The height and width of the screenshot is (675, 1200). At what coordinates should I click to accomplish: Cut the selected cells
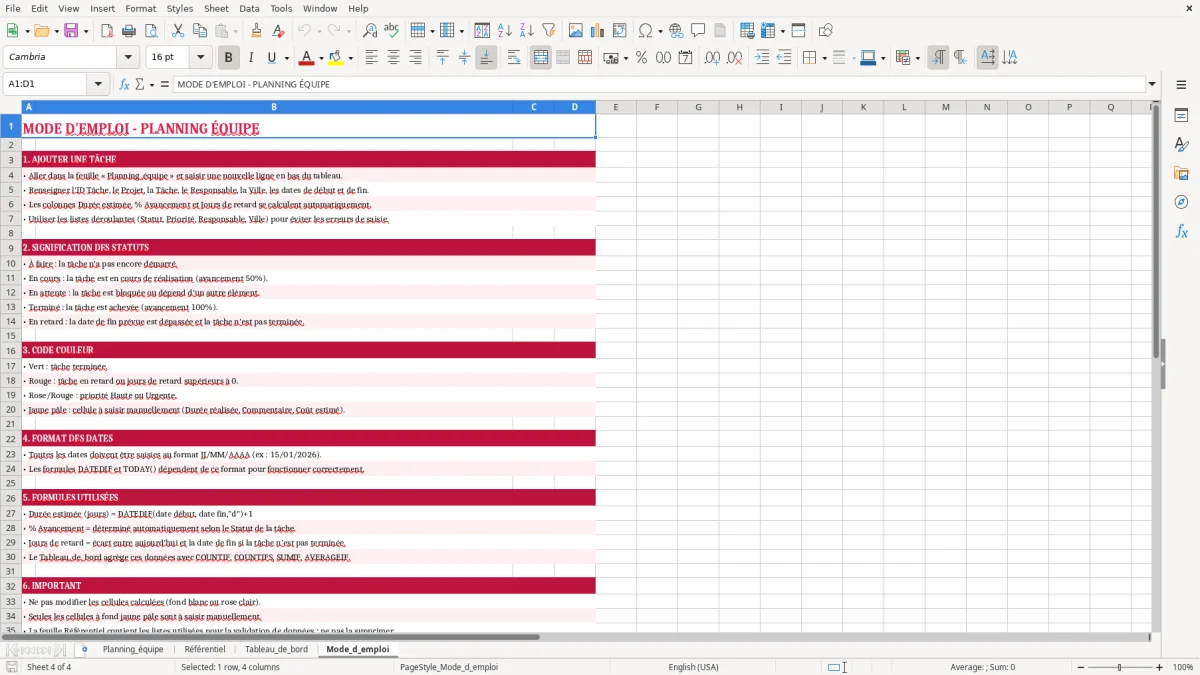177,31
